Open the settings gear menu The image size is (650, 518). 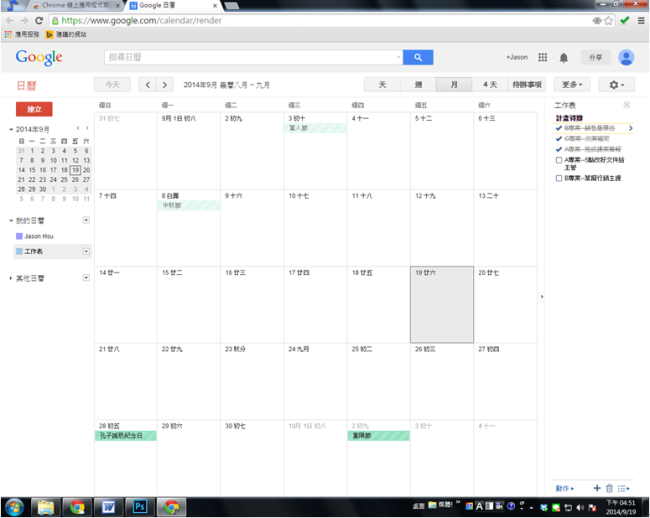[x=616, y=85]
